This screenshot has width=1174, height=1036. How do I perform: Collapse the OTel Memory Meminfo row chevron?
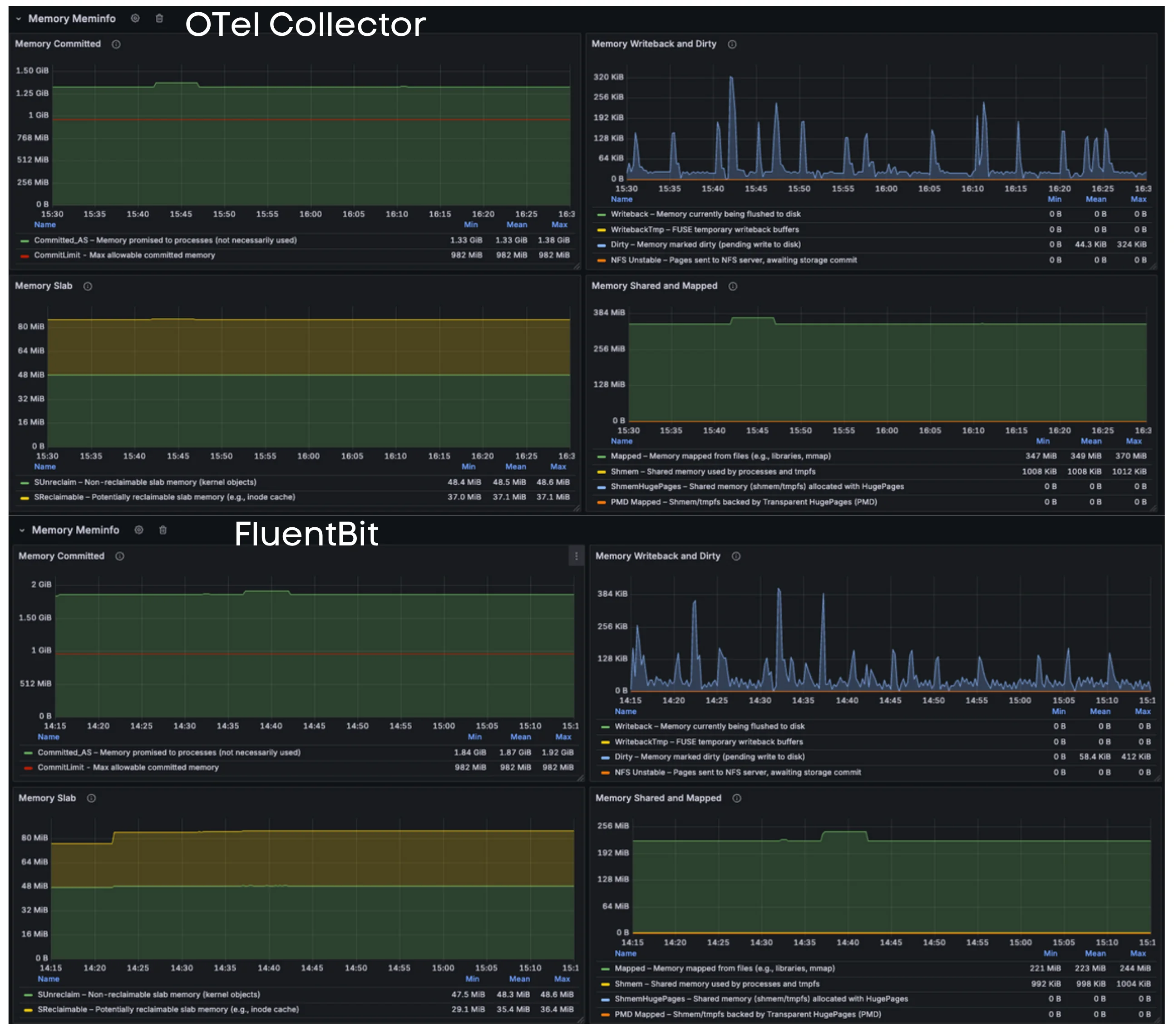point(18,19)
